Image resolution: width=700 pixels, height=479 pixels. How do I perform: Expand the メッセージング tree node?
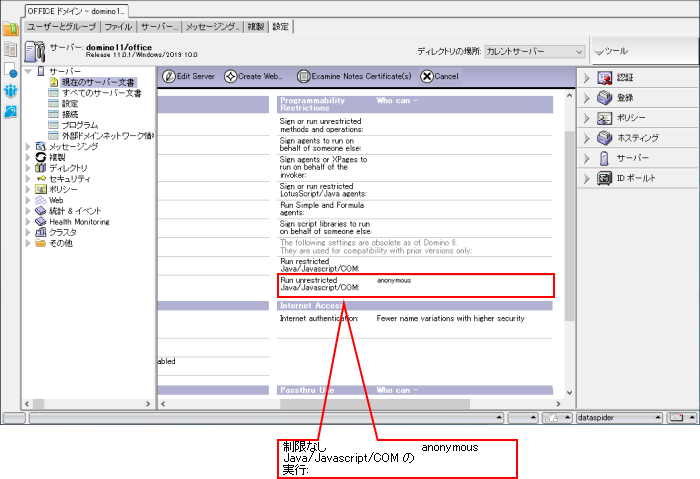click(x=28, y=146)
